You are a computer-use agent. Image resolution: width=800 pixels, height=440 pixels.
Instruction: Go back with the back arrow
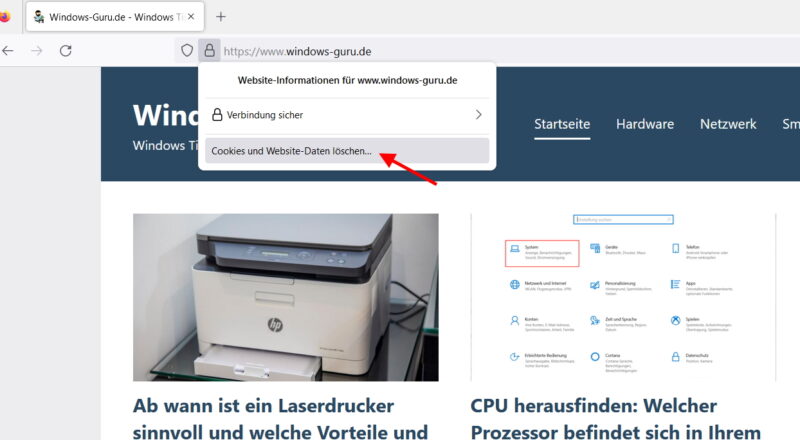(8, 51)
